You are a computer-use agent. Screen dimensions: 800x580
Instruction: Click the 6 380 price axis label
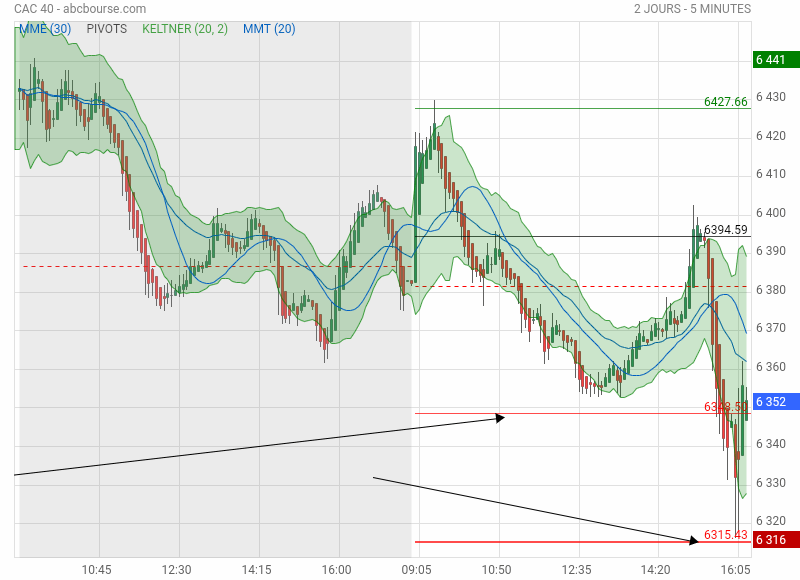point(771,290)
